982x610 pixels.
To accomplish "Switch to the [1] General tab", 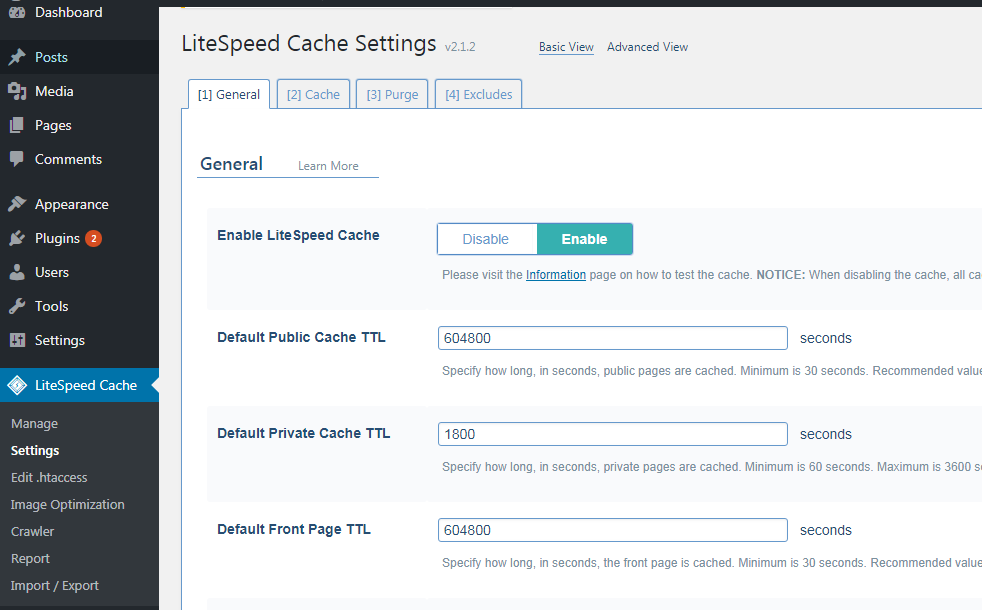I will (229, 95).
